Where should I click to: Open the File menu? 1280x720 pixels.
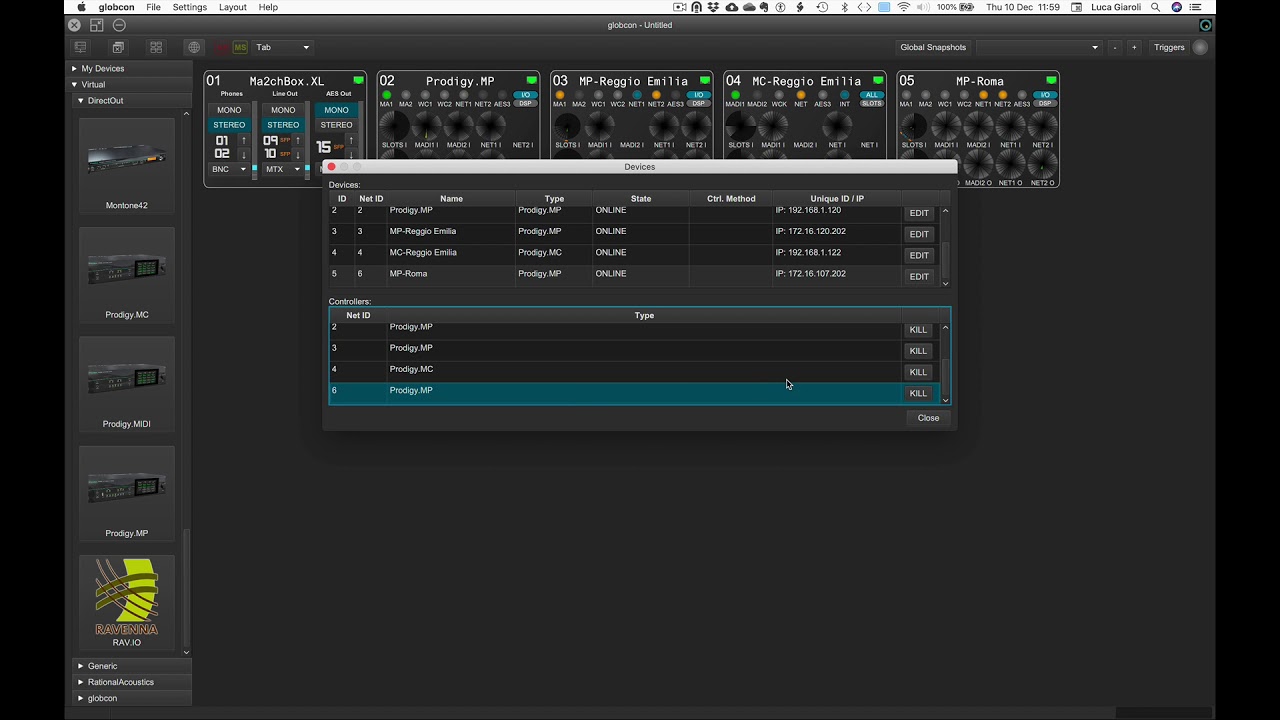(x=153, y=7)
